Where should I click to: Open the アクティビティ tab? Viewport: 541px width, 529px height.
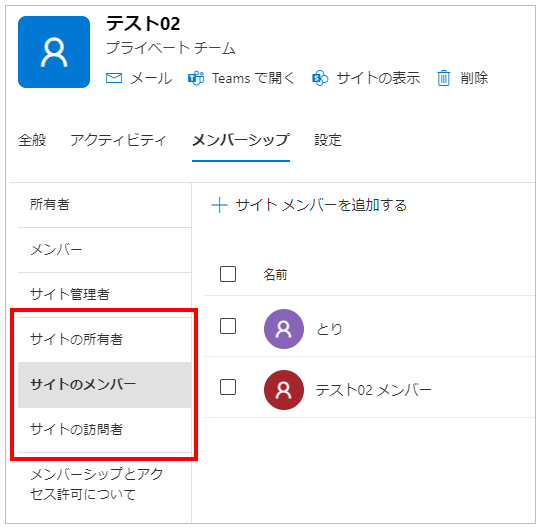pyautogui.click(x=118, y=140)
